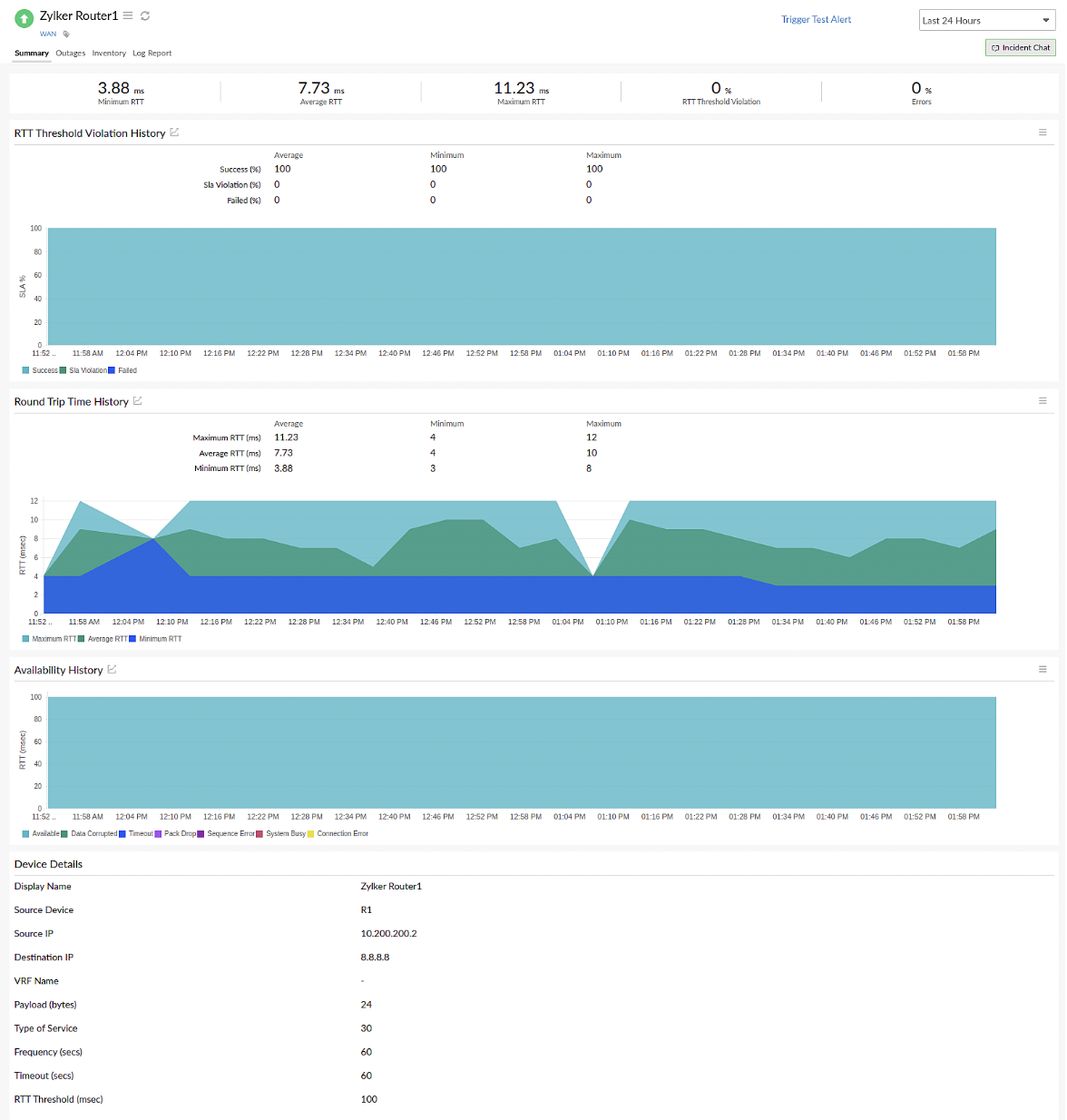The image size is (1067, 1120).
Task: Open Incident Chat
Action: click(x=1020, y=47)
